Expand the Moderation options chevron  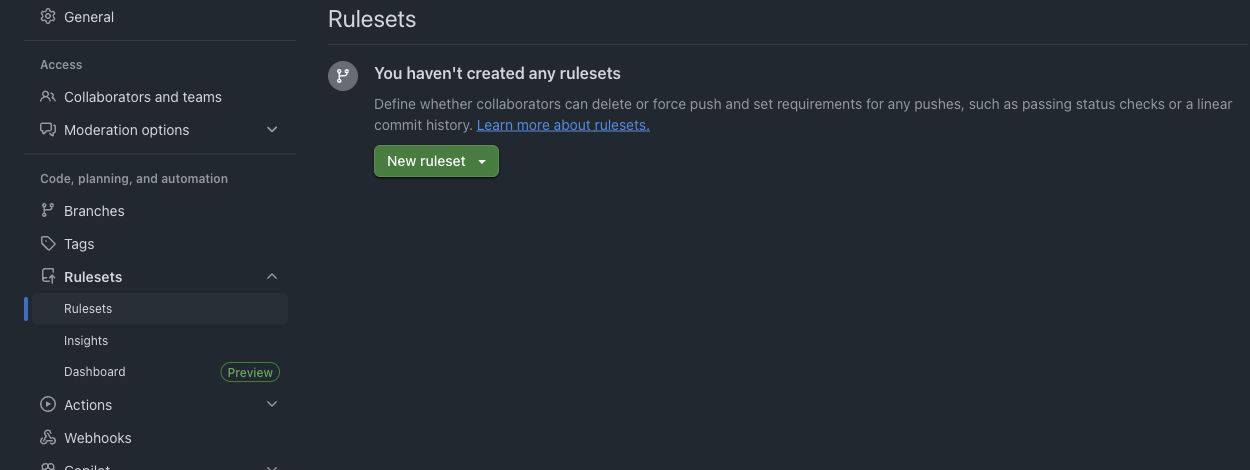(x=272, y=130)
